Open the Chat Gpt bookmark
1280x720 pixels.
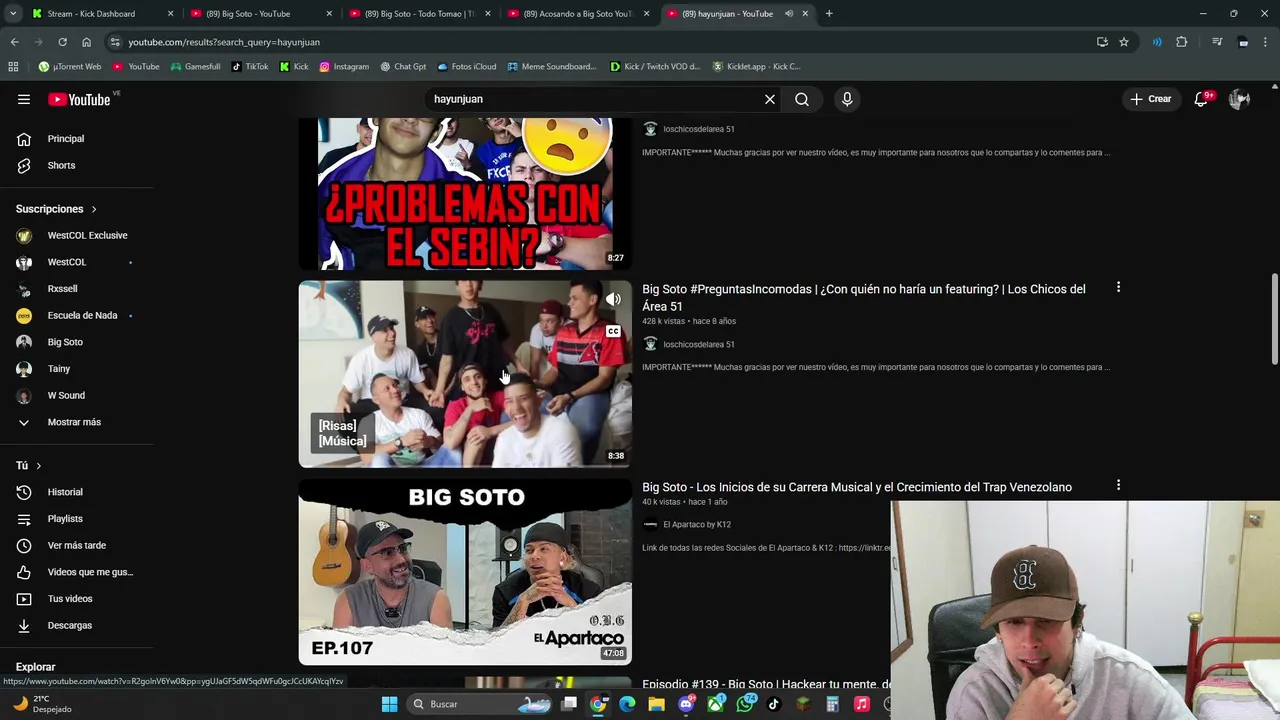point(402,67)
